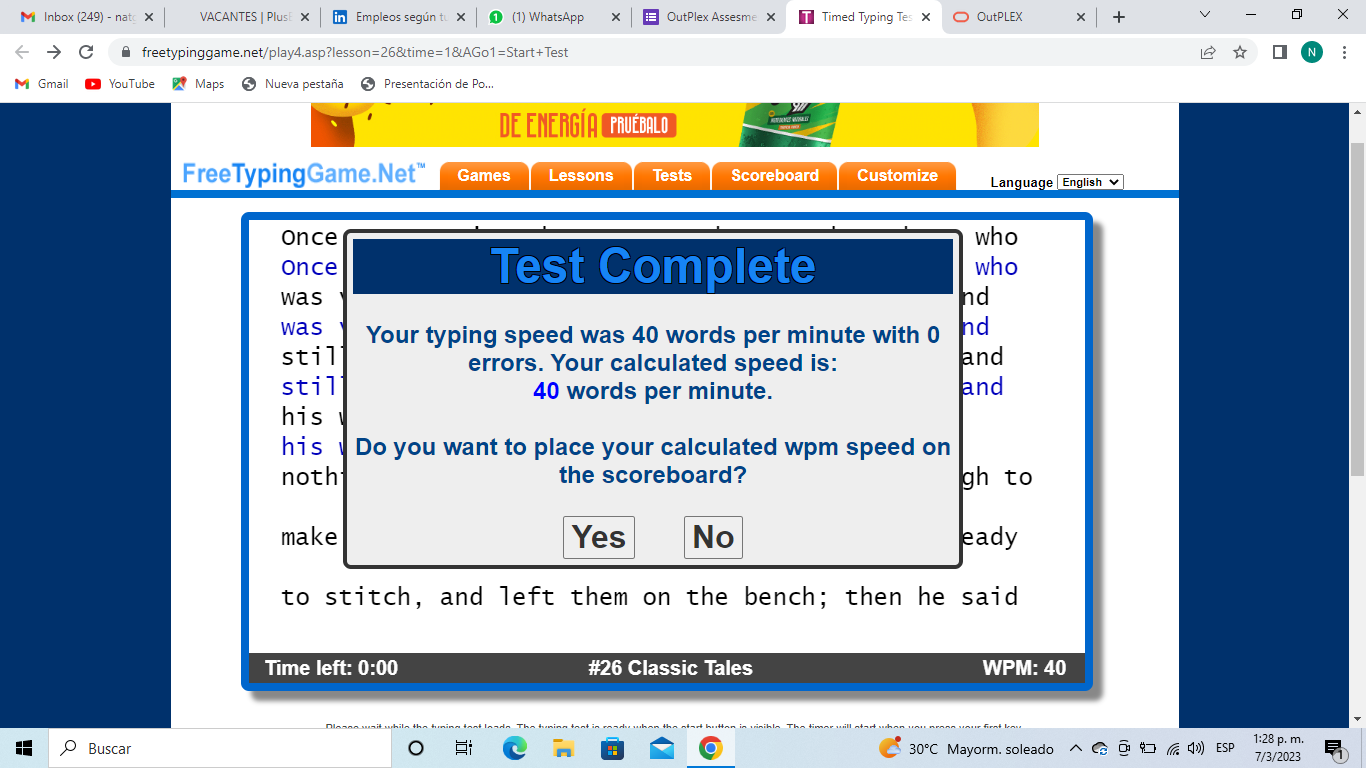Open the Windows Start menu
The image size is (1366, 768).
coord(24,748)
